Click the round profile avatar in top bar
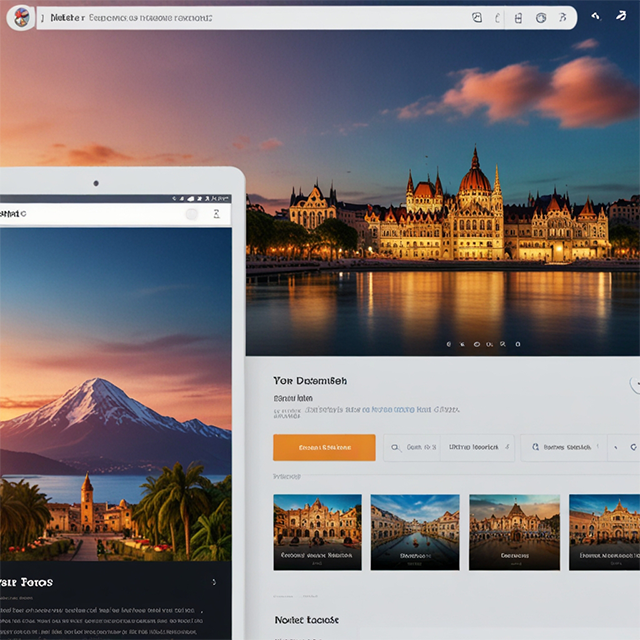Image resolution: width=640 pixels, height=640 pixels. click(22, 17)
